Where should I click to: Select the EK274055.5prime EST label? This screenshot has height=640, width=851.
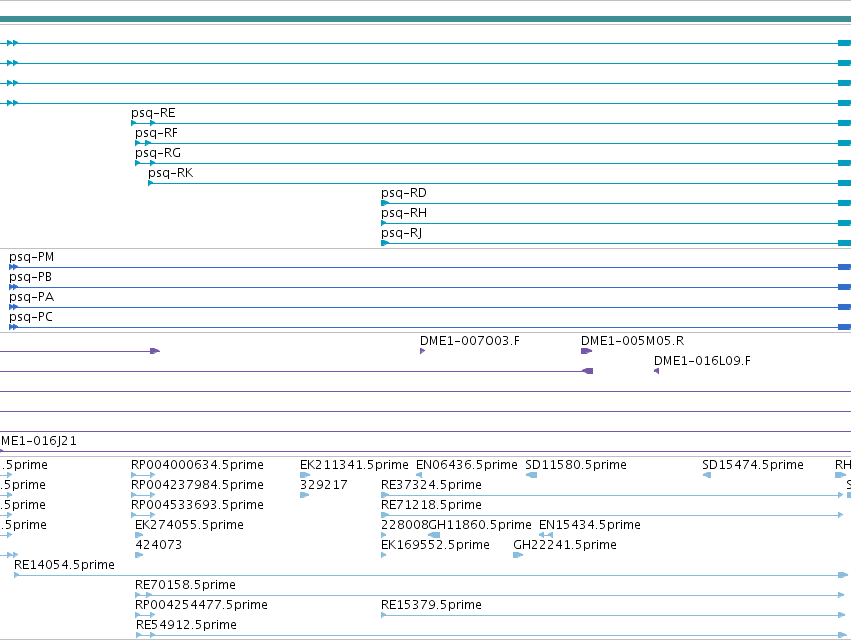point(189,525)
